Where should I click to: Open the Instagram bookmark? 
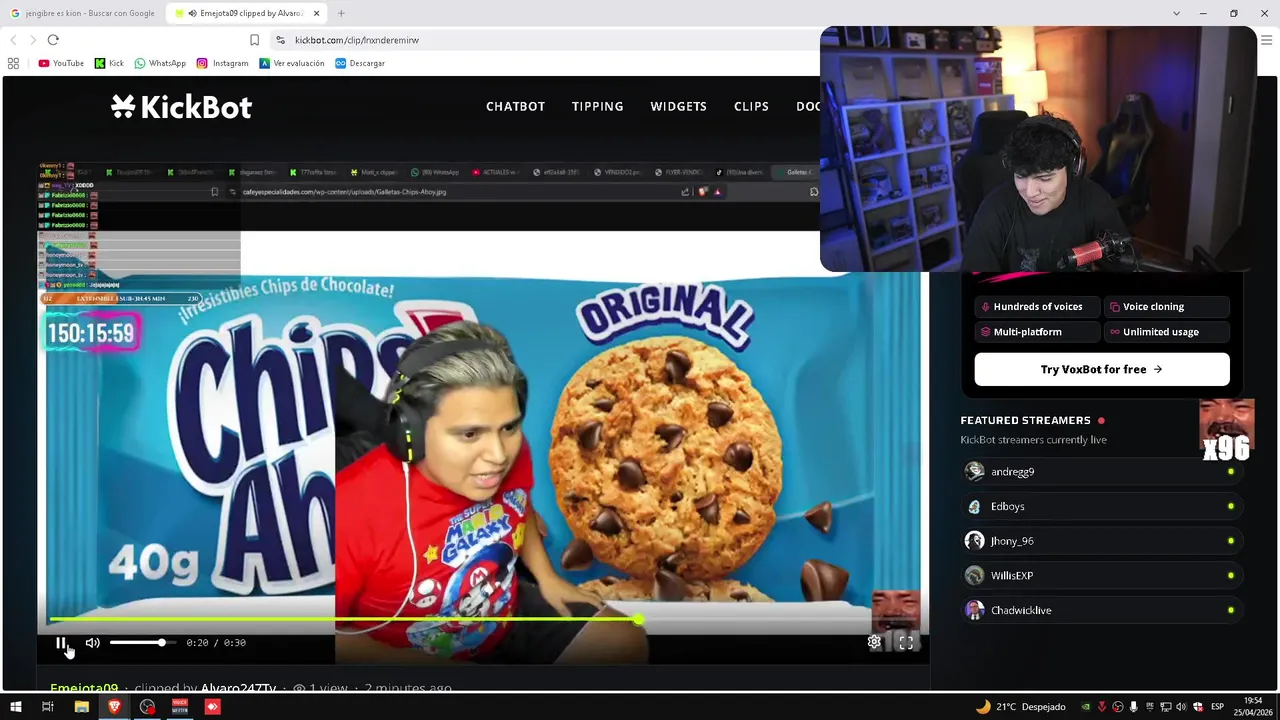pos(222,63)
